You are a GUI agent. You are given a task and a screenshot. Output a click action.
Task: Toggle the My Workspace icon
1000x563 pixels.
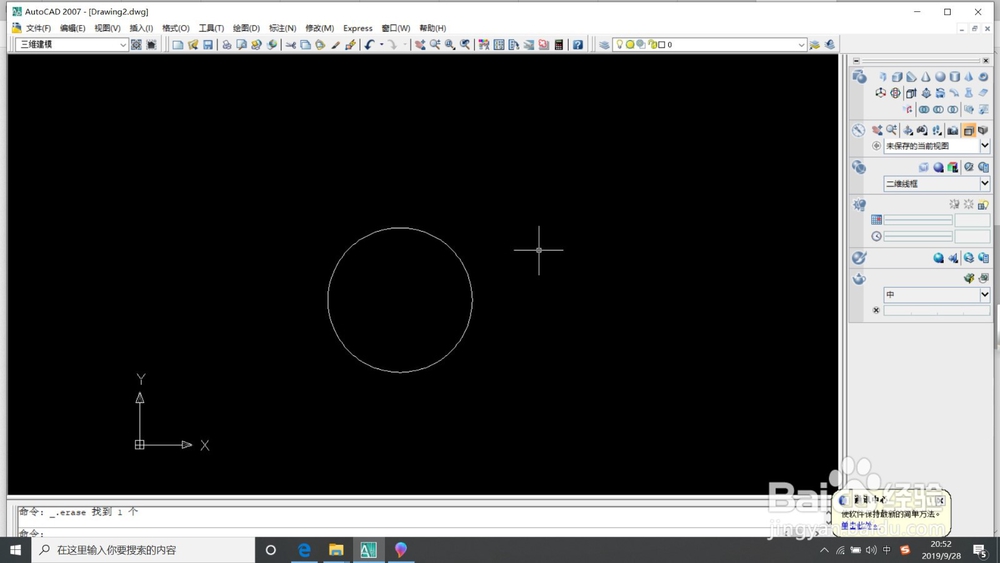[x=151, y=45]
